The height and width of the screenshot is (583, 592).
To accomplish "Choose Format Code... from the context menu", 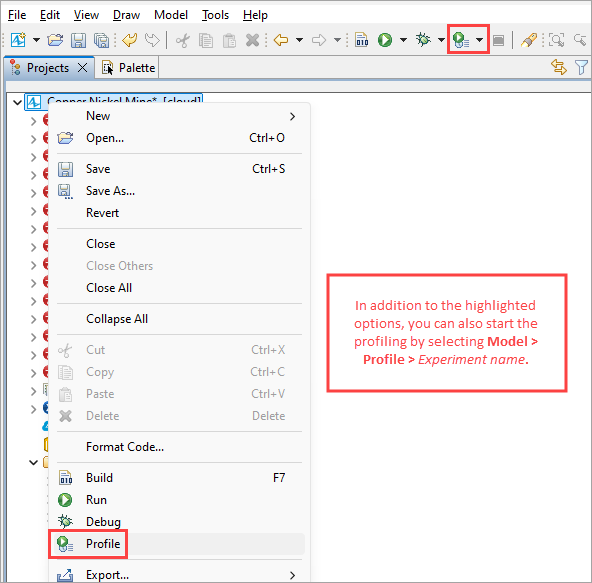I will click(178, 447).
